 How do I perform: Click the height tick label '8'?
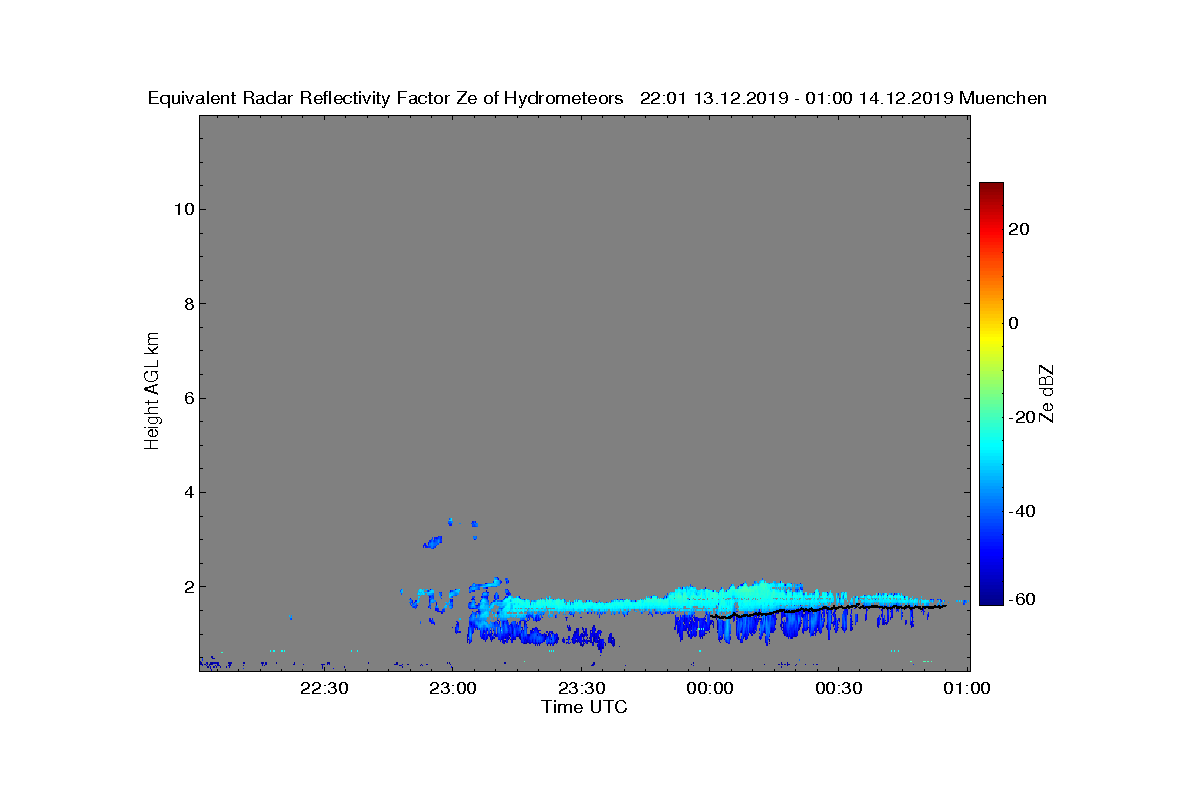coord(187,304)
